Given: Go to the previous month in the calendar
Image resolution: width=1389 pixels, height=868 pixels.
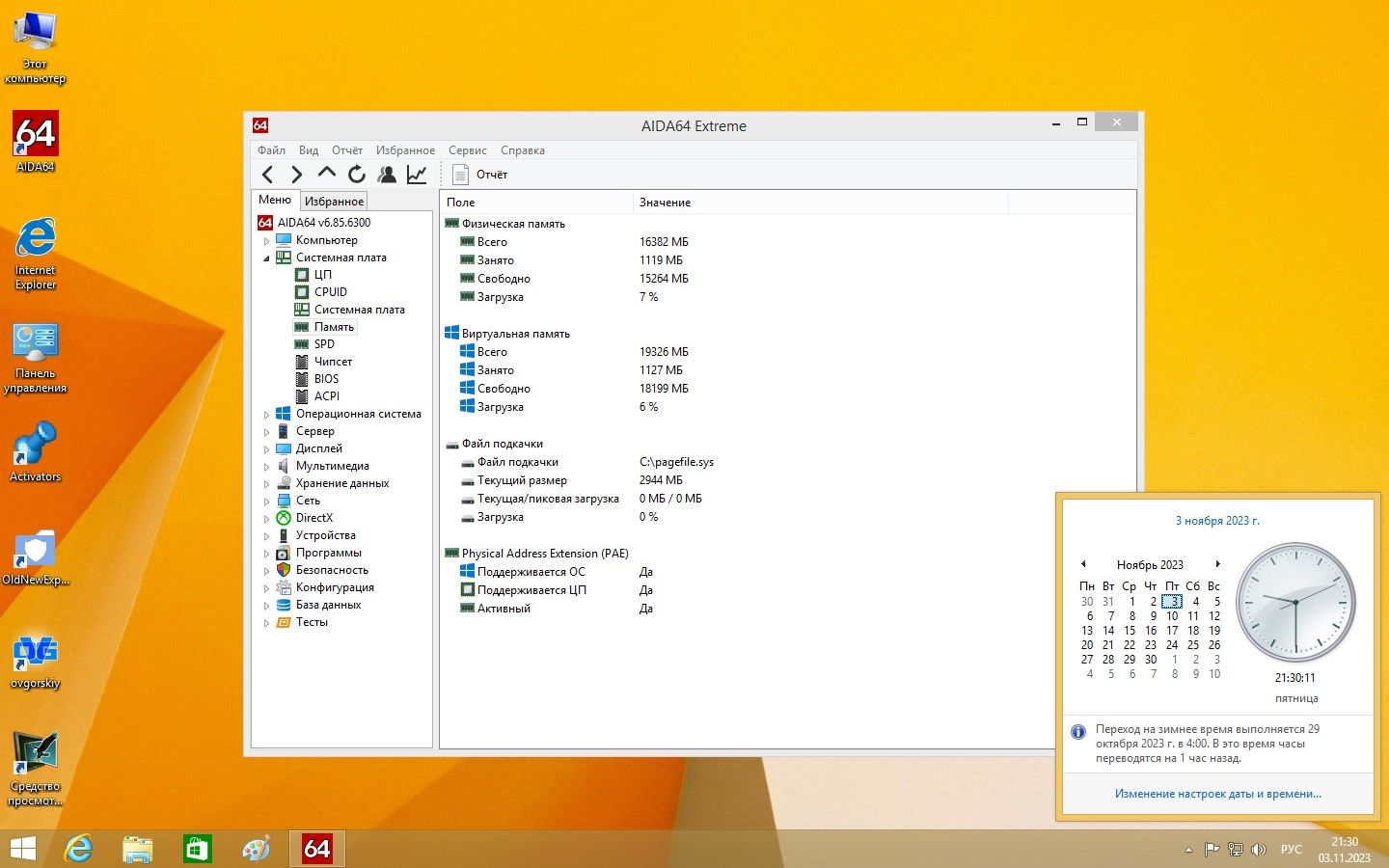Looking at the screenshot, I should pos(1083,564).
